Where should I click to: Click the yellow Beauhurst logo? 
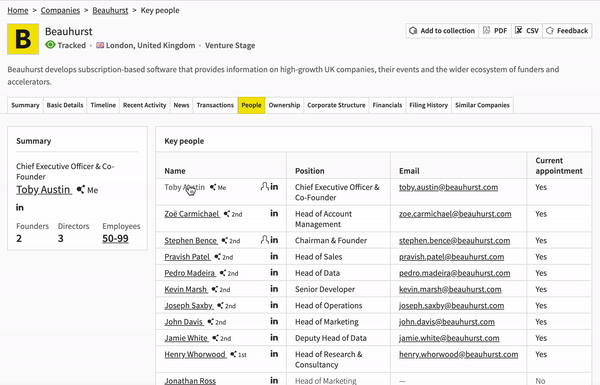point(23,39)
